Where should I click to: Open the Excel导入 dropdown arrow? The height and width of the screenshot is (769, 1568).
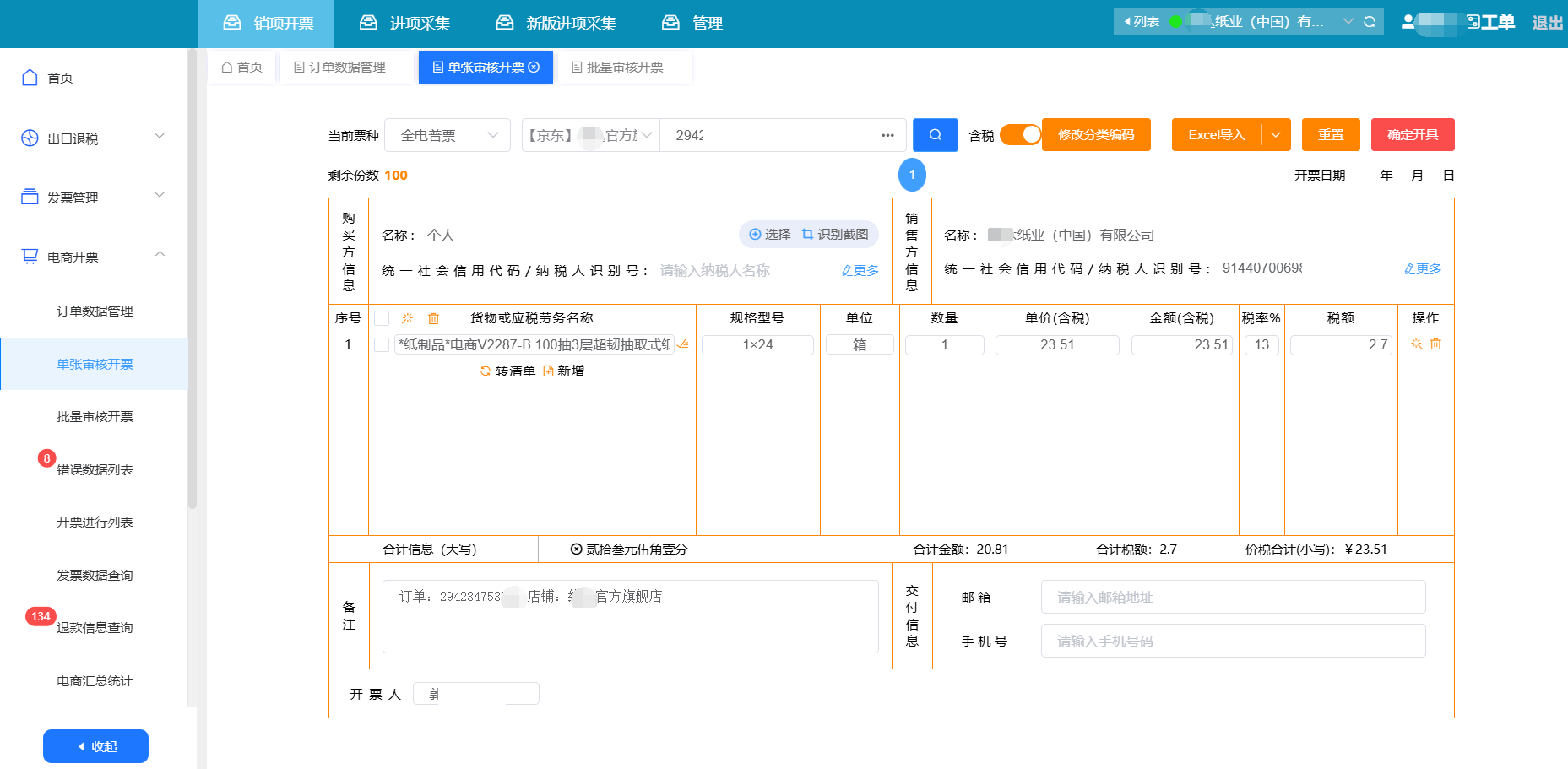[1276, 135]
